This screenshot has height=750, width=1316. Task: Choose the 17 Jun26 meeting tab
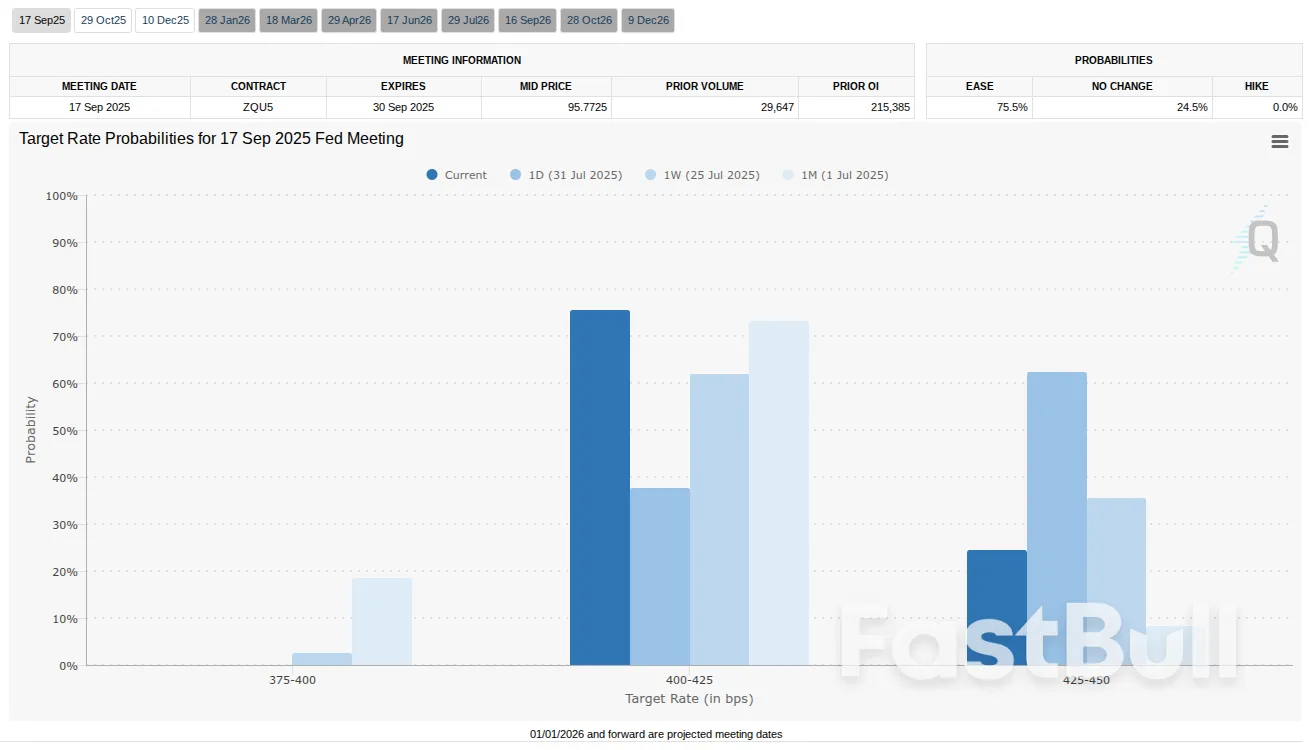408,20
